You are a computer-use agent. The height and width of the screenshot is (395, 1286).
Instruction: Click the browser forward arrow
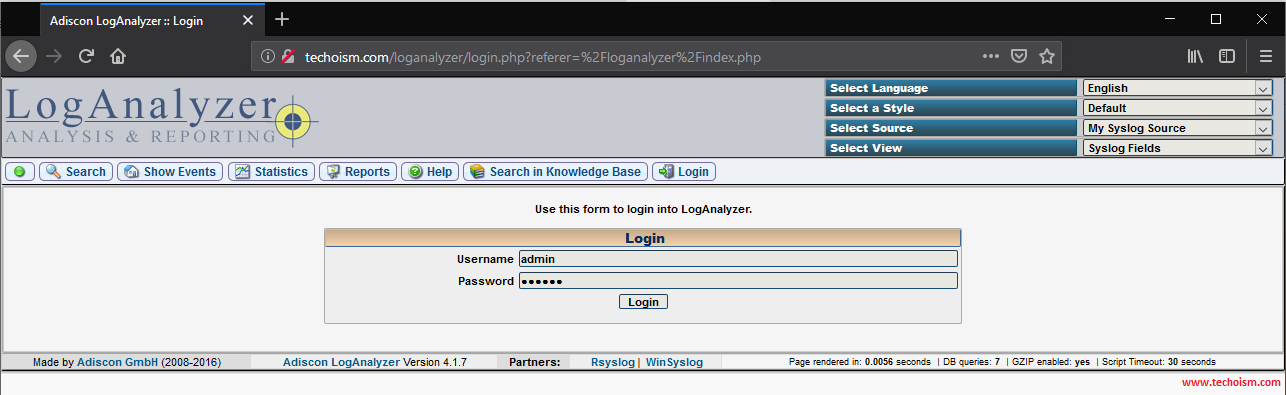point(54,56)
